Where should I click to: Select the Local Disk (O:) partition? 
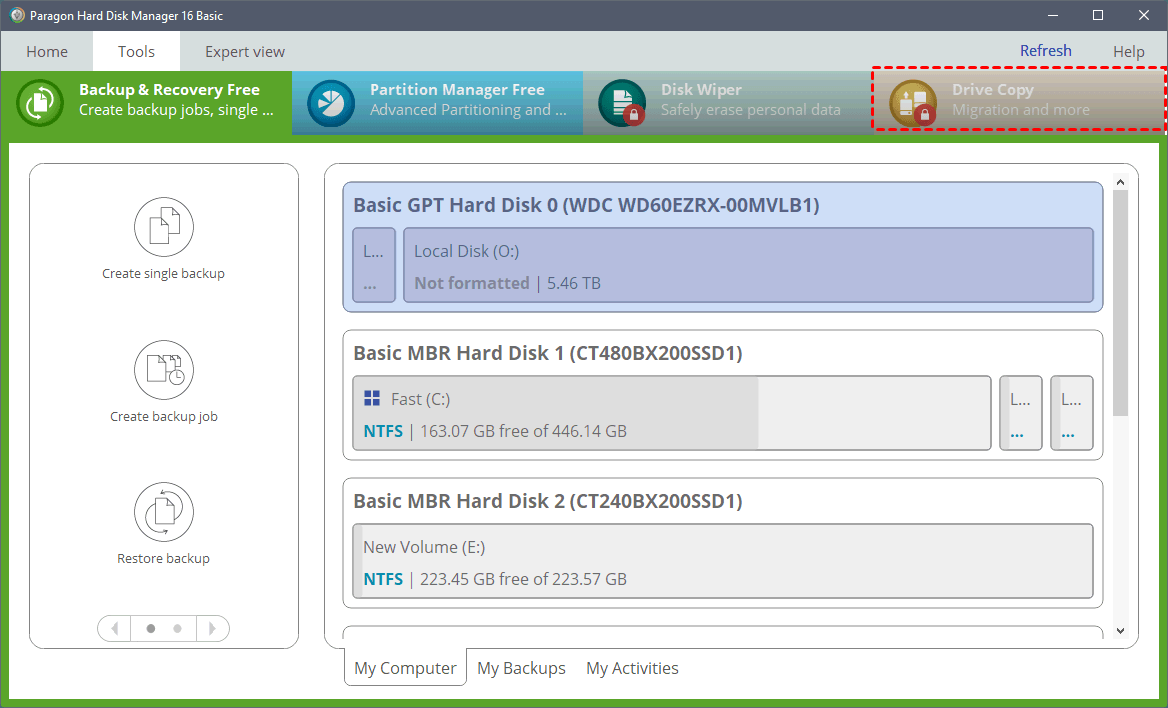(749, 265)
